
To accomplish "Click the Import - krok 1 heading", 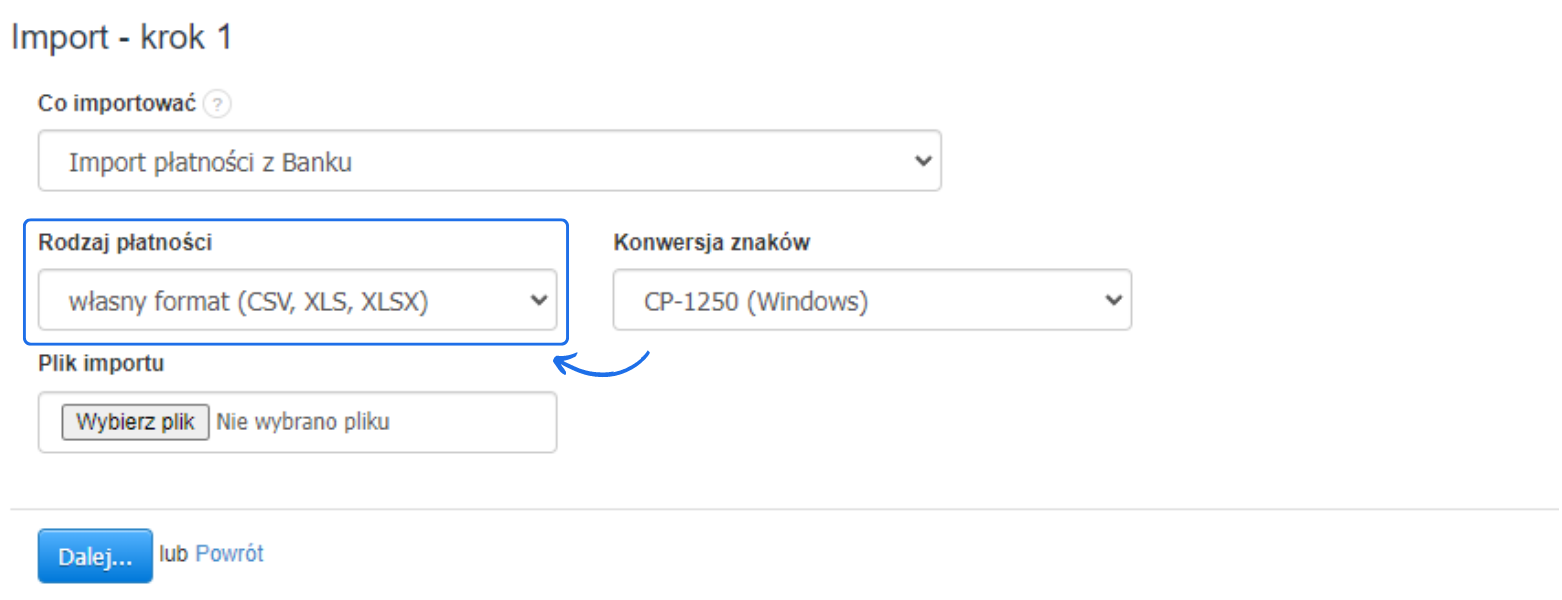I will [x=121, y=36].
